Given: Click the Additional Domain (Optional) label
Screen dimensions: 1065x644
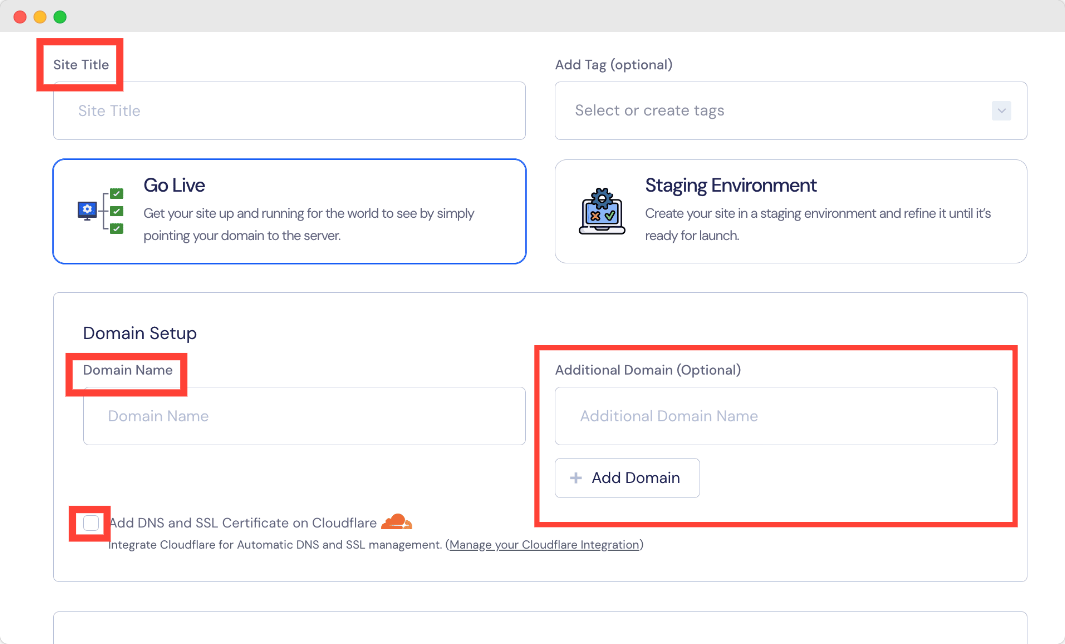Looking at the screenshot, I should [x=648, y=370].
